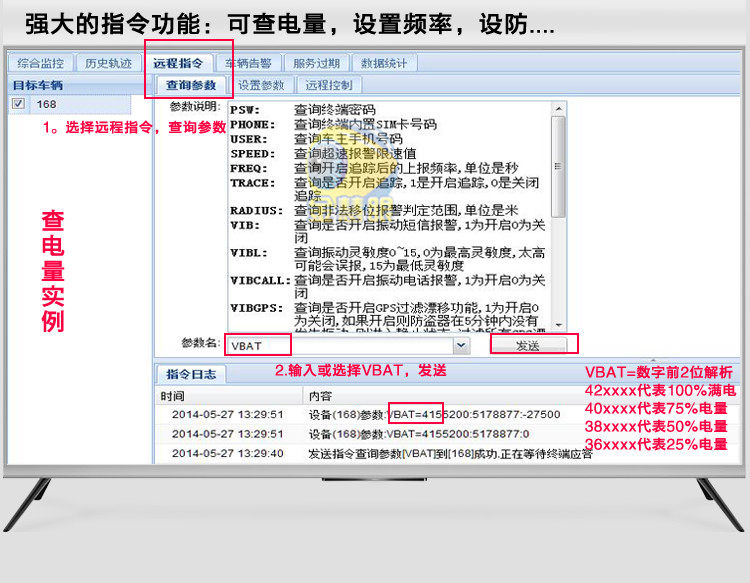
Task: Select the 远程指令 tab
Action: pos(178,63)
